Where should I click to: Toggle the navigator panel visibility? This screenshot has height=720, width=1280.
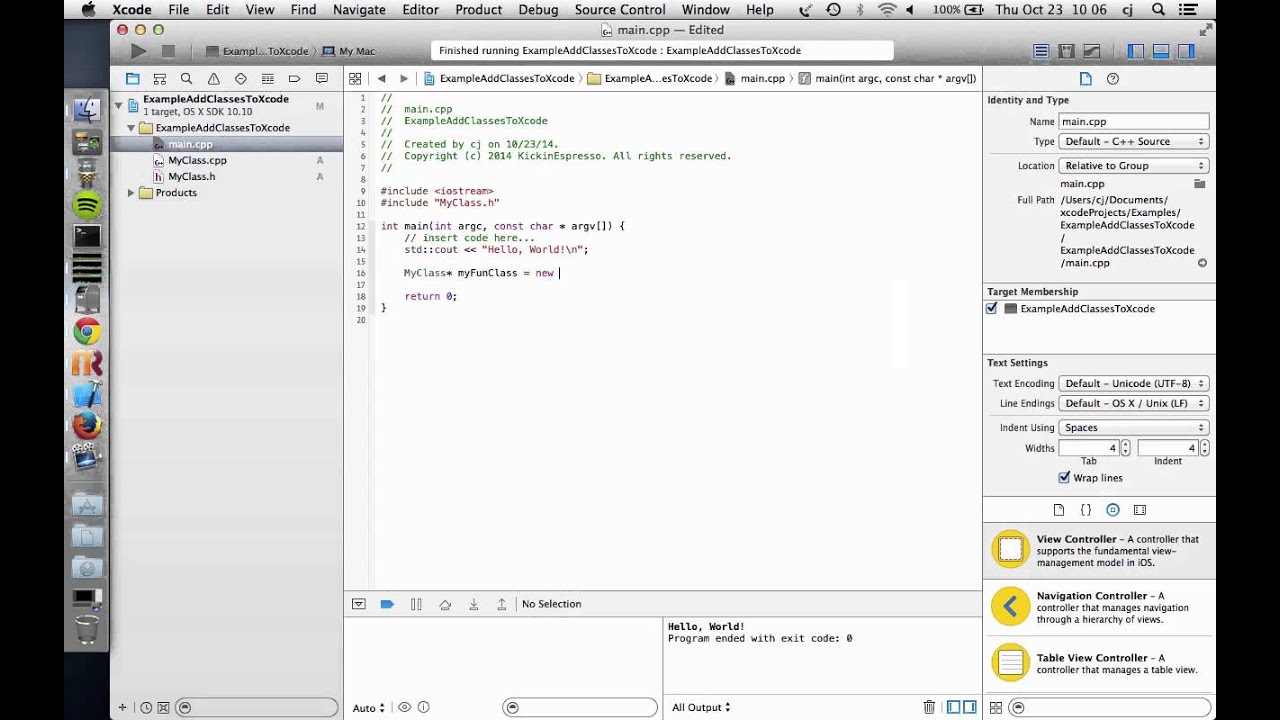tap(1136, 51)
